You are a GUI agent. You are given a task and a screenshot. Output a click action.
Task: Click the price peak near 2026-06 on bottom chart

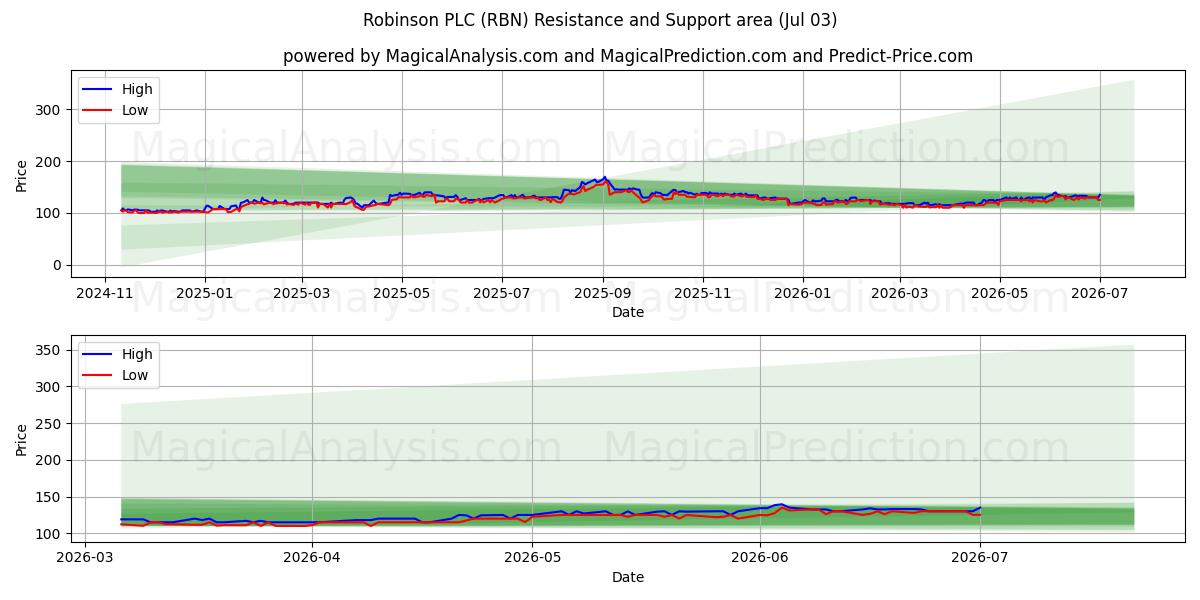[x=780, y=504]
